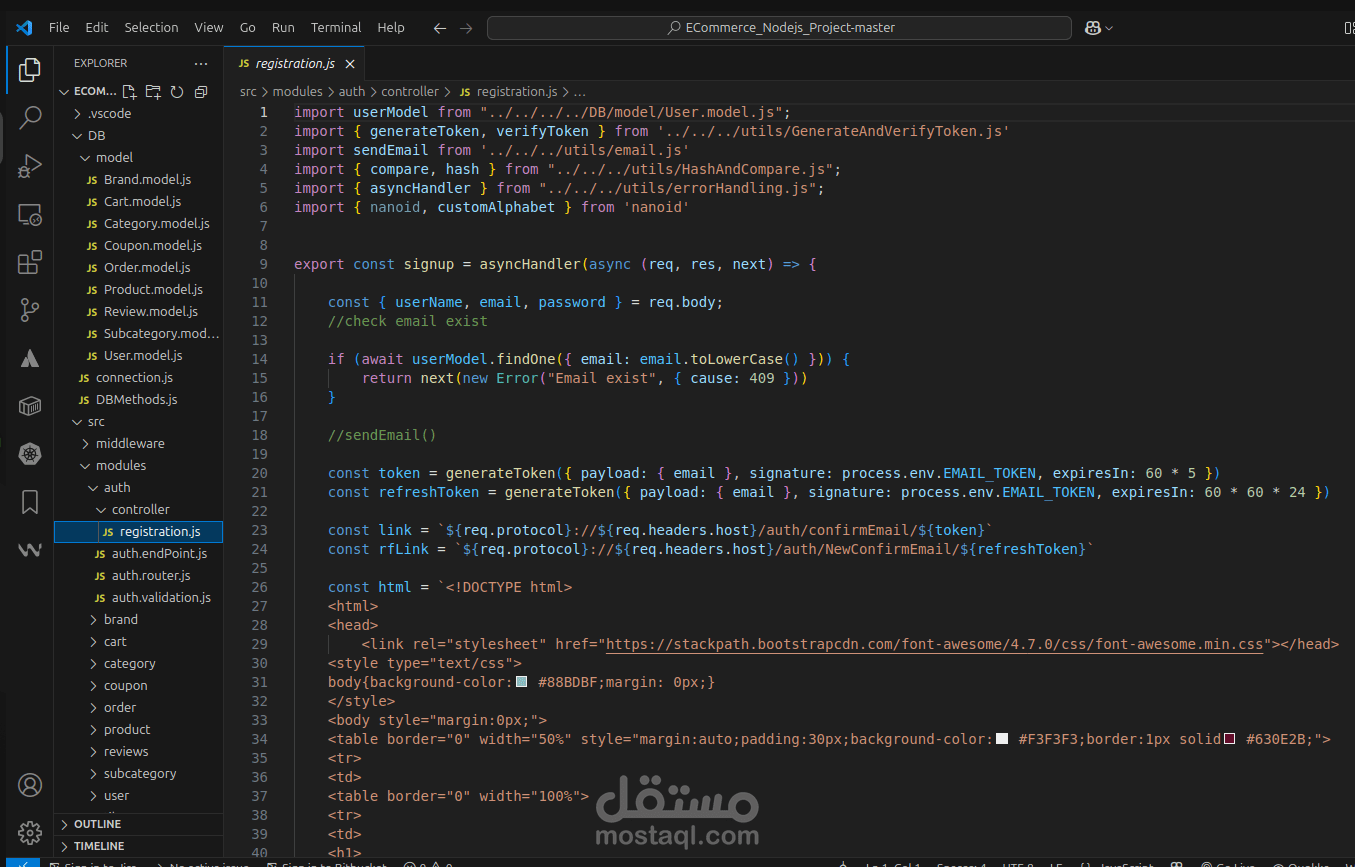Open the View menu

(209, 28)
